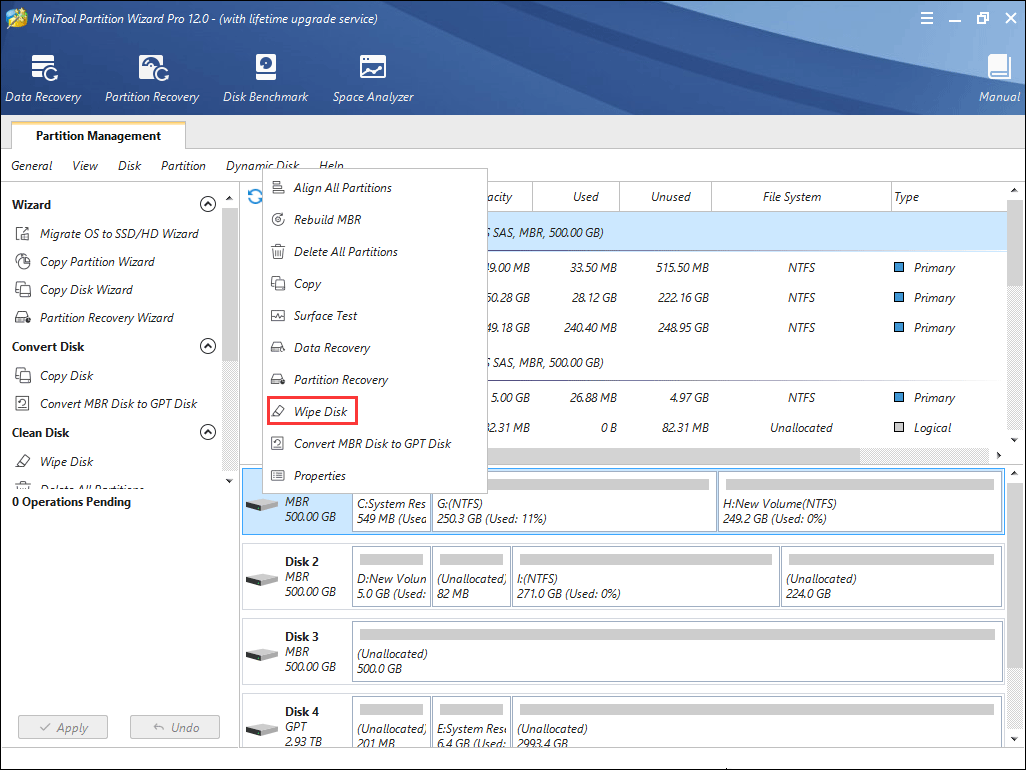The image size is (1026, 770).
Task: Click the File System column header
Action: 791,197
